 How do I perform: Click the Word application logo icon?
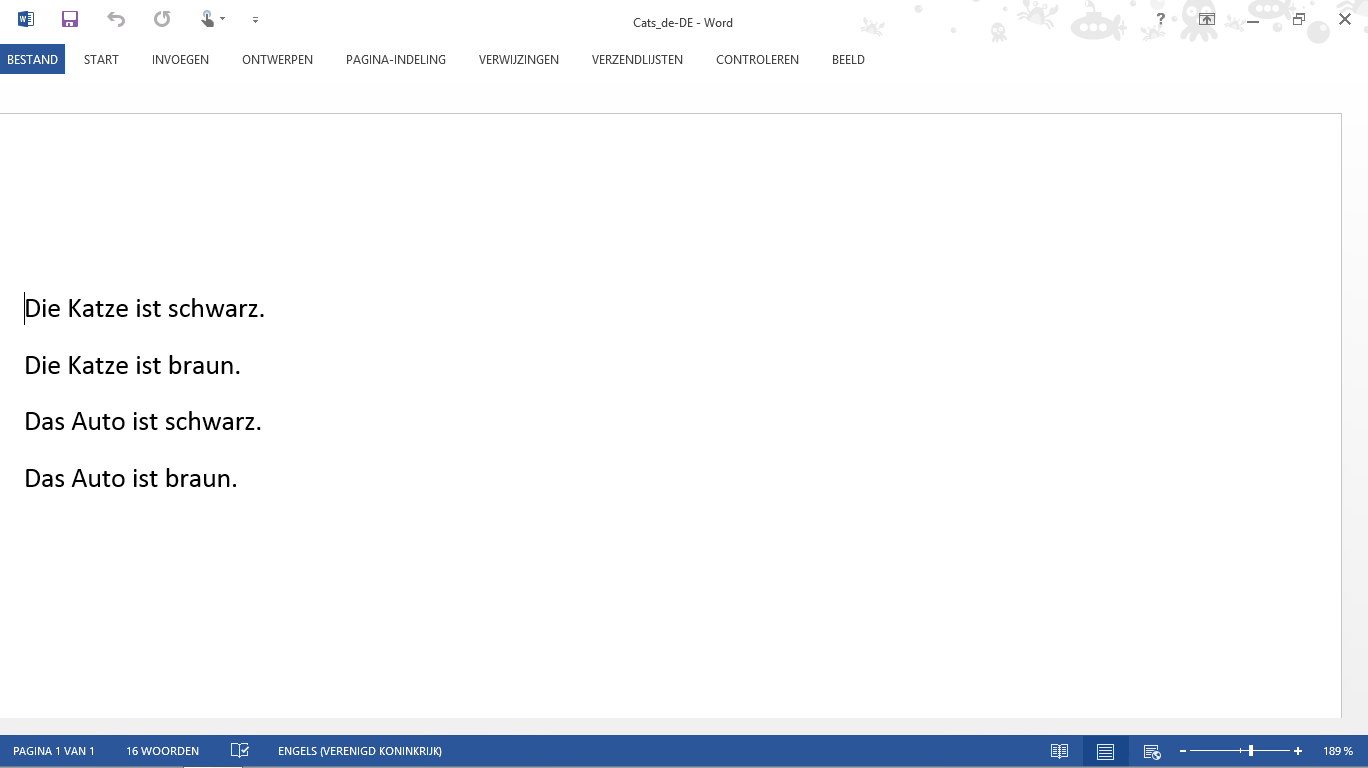pos(26,19)
